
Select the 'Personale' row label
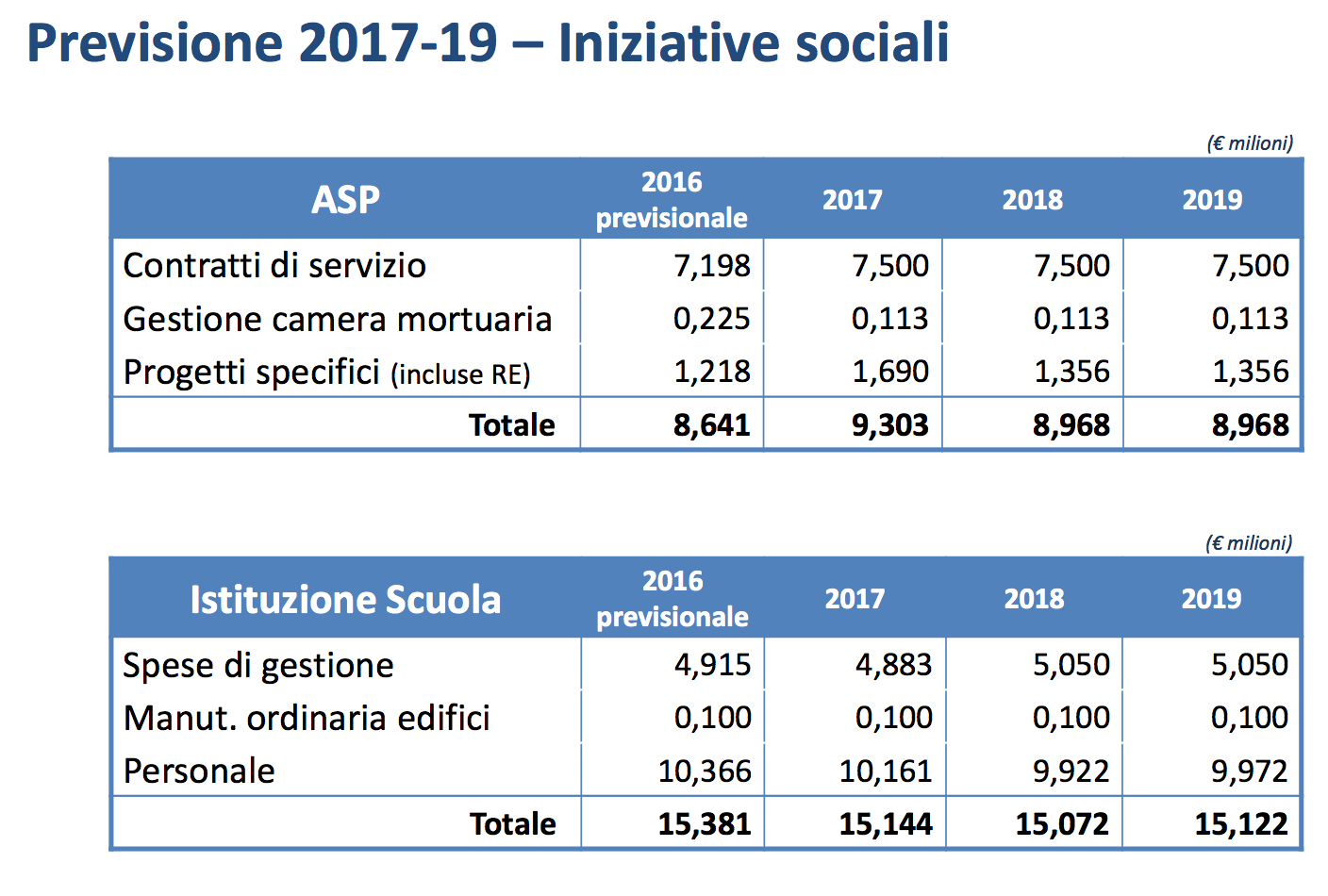click(x=199, y=772)
